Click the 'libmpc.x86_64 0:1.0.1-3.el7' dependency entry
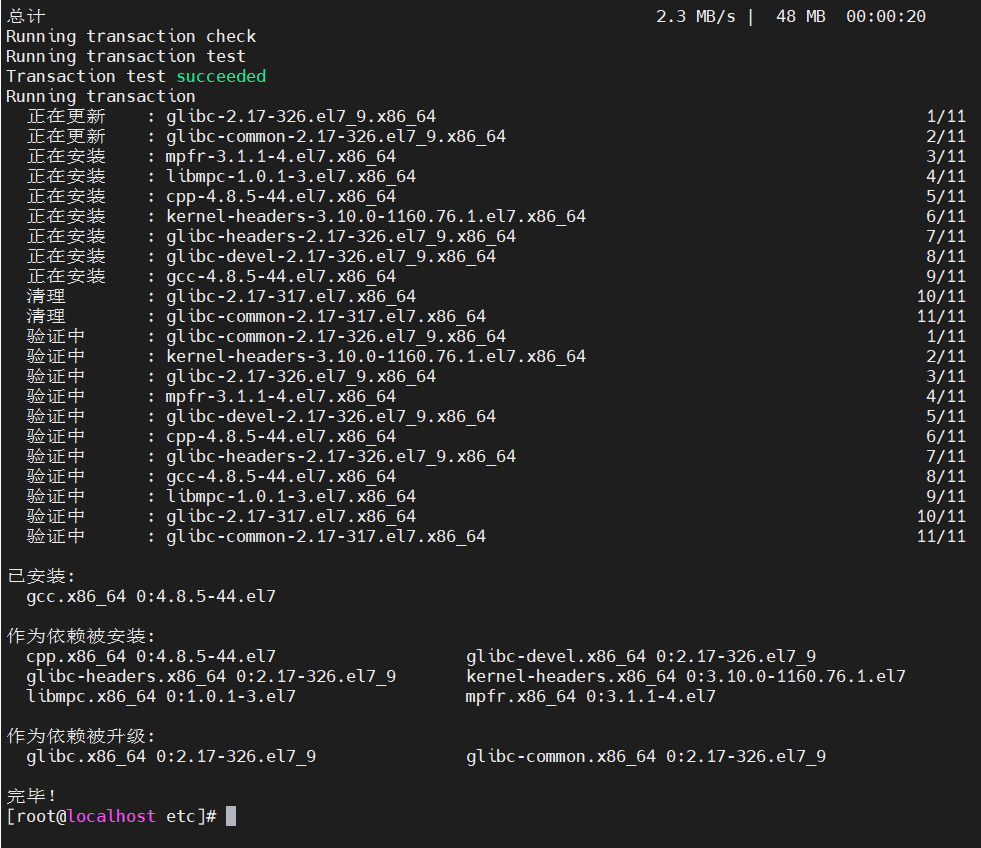This screenshot has height=848, width=981. point(160,696)
